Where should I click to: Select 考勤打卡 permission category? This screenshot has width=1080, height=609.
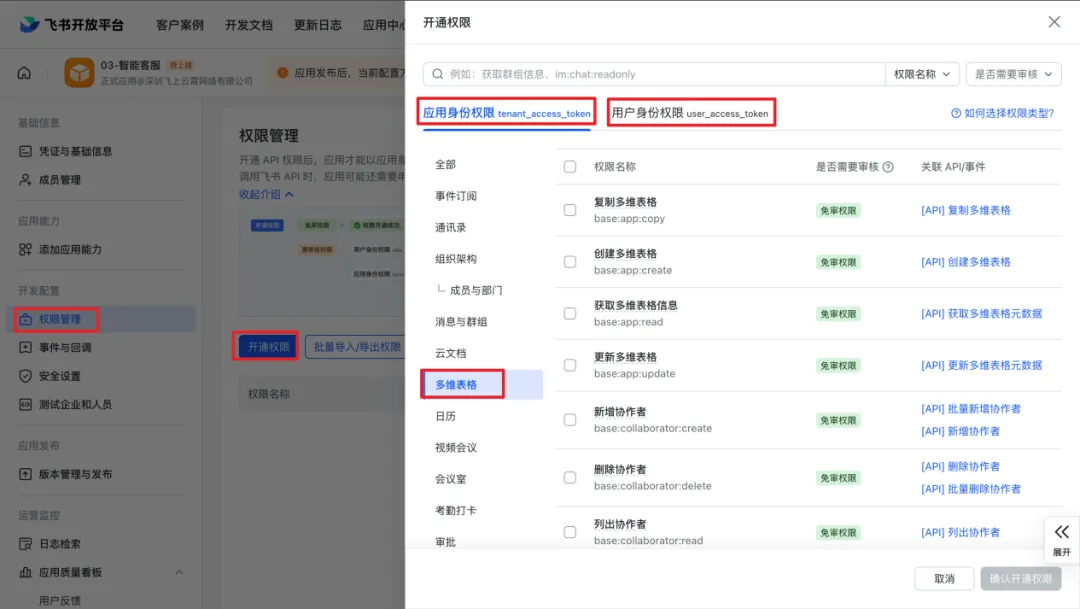click(x=456, y=510)
